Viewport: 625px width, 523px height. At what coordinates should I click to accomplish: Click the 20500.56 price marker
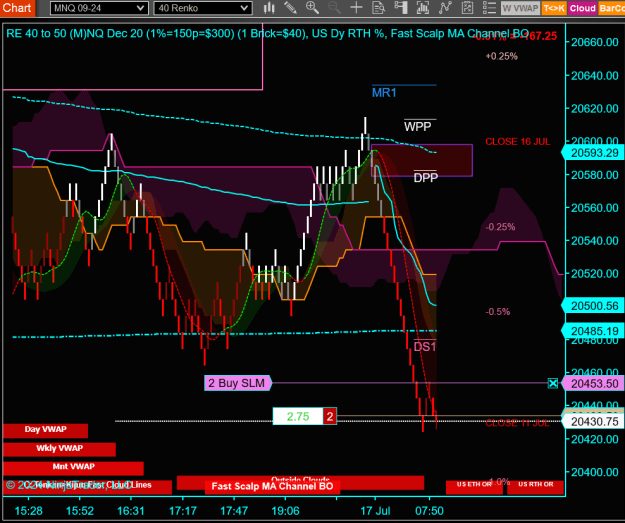click(x=593, y=306)
